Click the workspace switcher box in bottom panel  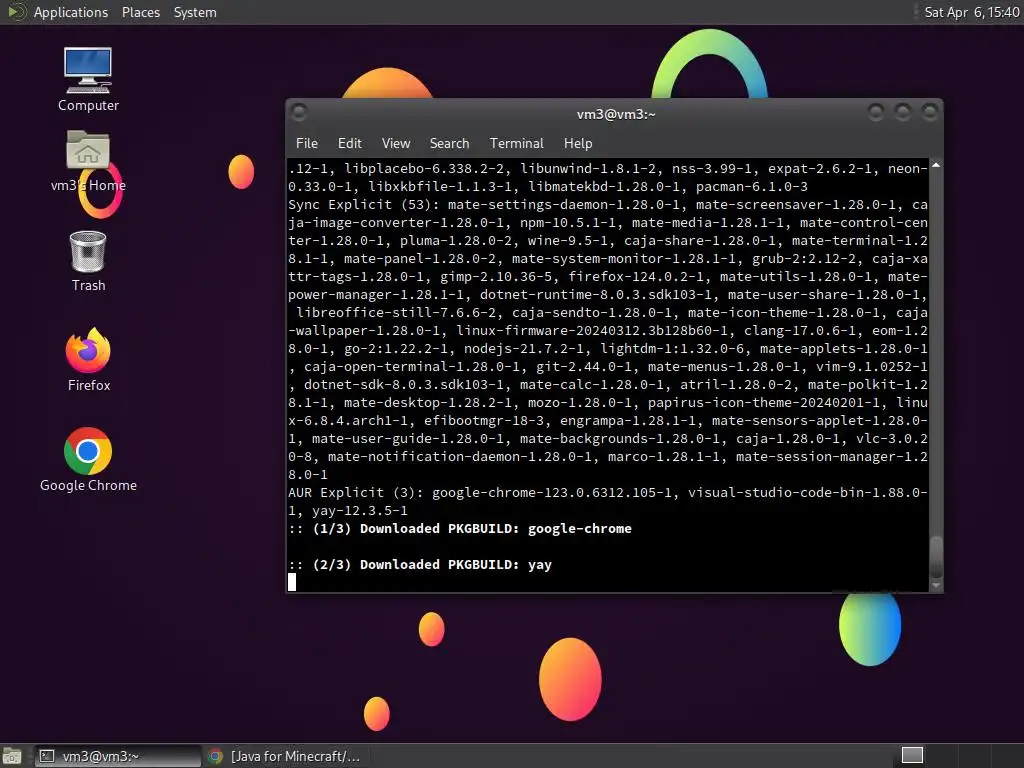912,756
